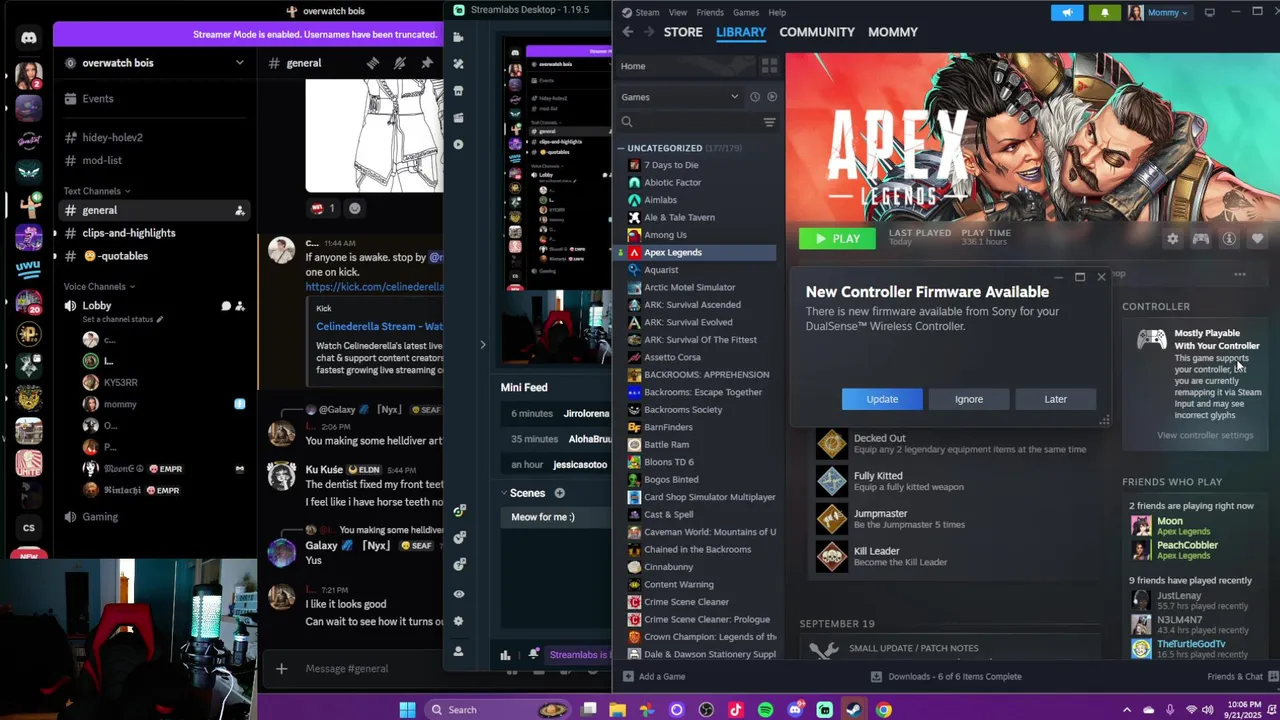Choose Later in firmware dialog
The image size is (1280, 720).
(x=1055, y=399)
